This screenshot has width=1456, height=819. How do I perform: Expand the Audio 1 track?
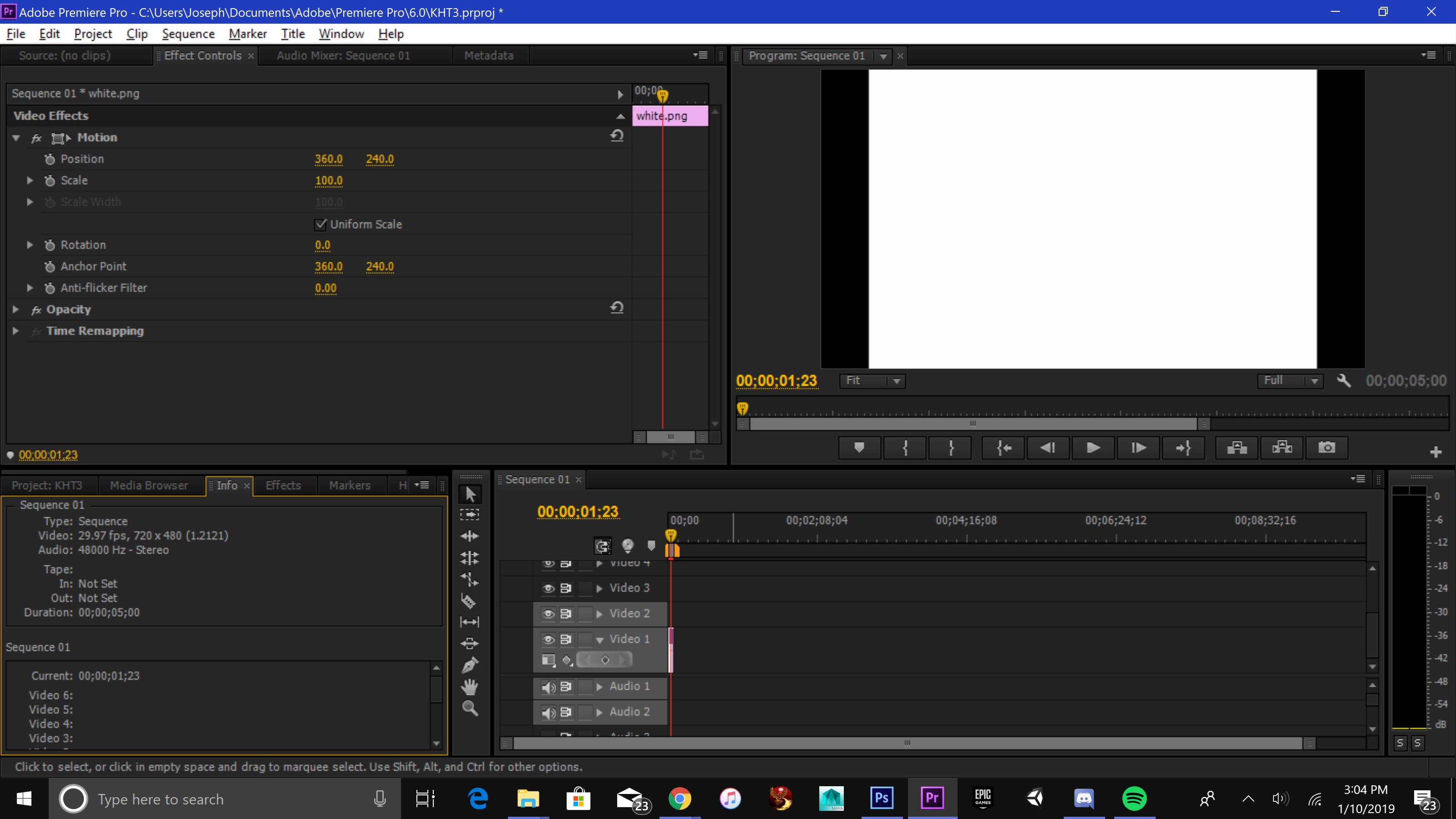pyautogui.click(x=599, y=687)
